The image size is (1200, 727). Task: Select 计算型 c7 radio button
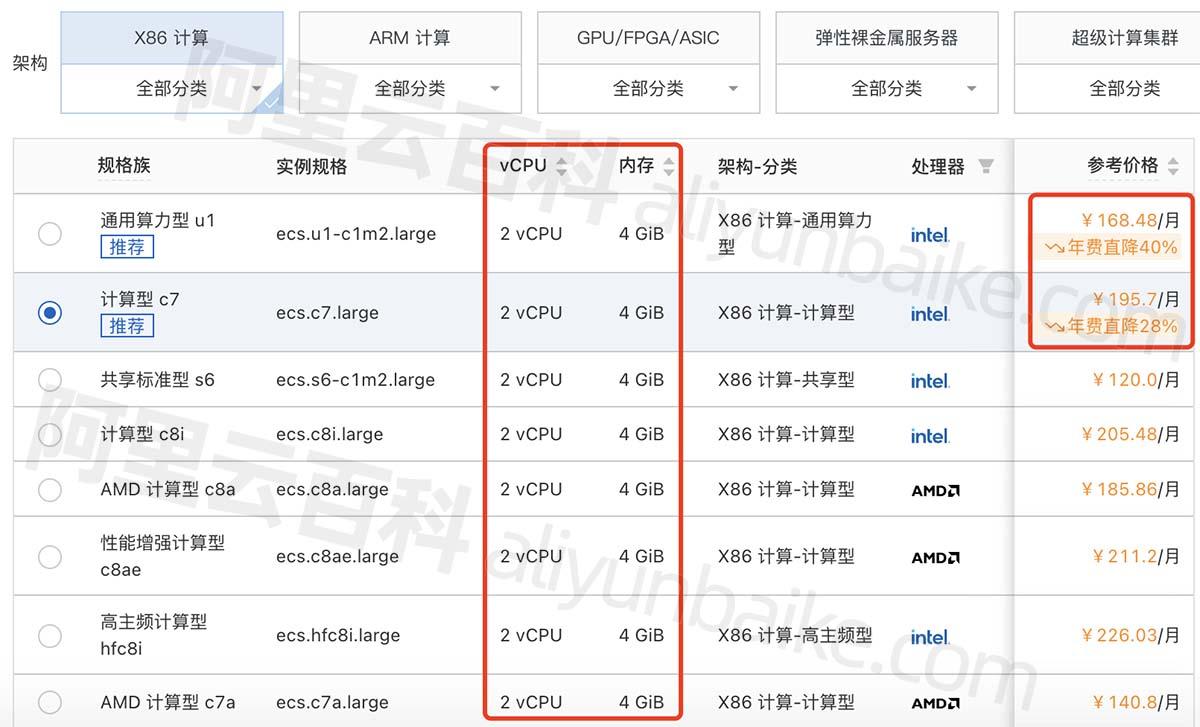pos(50,313)
